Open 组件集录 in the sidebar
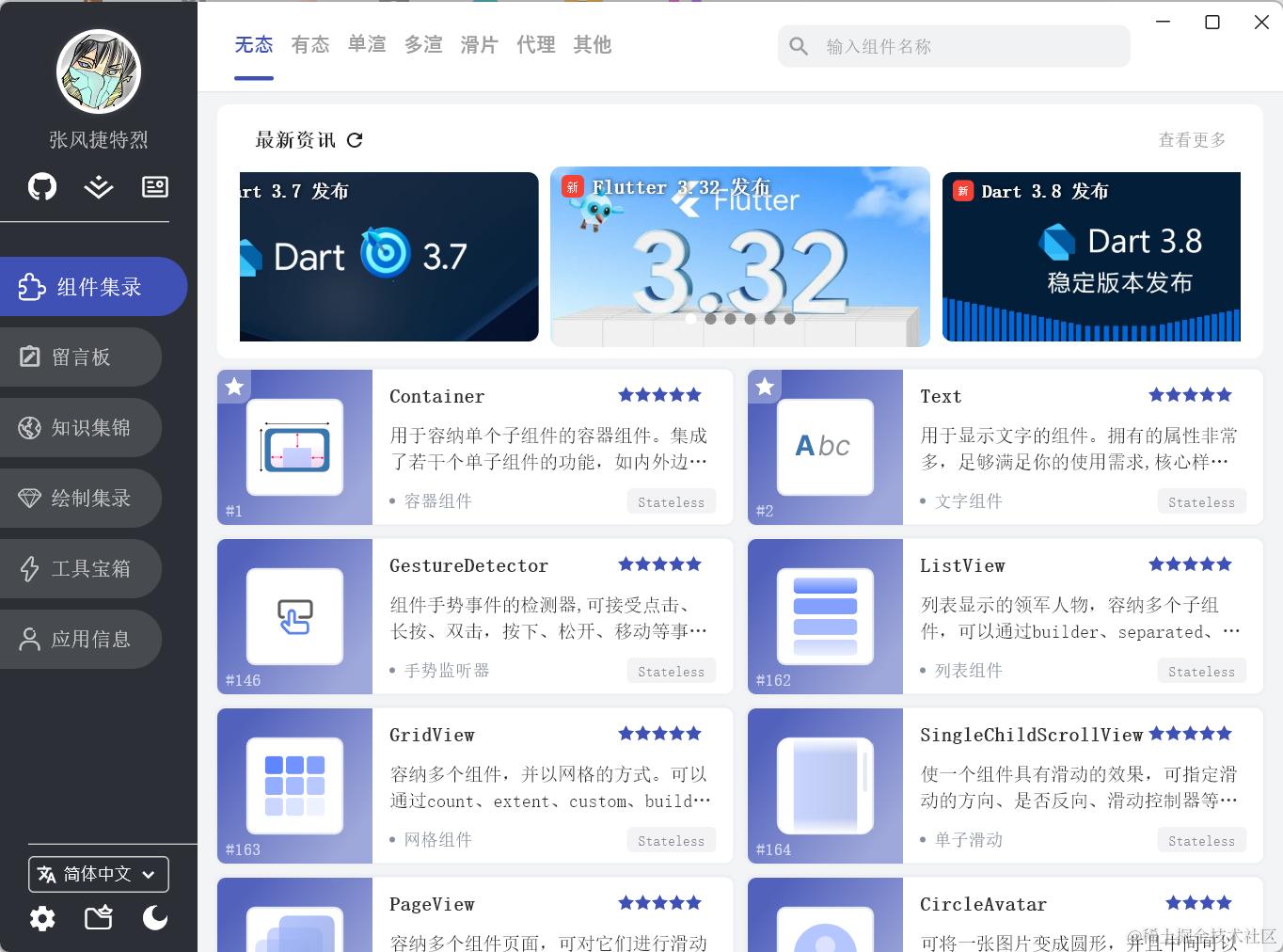Screen dimensions: 1283x952 [x=93, y=287]
